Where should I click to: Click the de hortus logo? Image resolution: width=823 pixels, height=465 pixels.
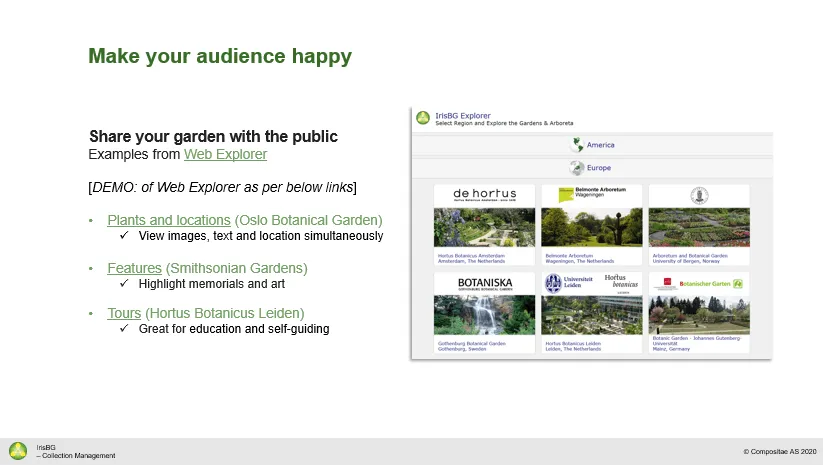click(484, 195)
